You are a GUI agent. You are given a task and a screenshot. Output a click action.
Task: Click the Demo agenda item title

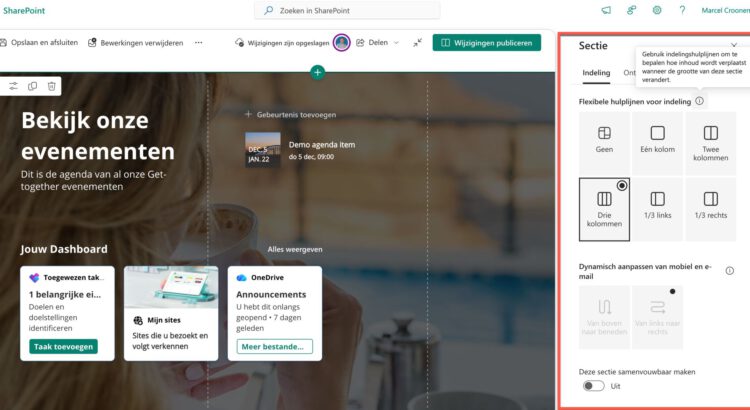coord(322,144)
